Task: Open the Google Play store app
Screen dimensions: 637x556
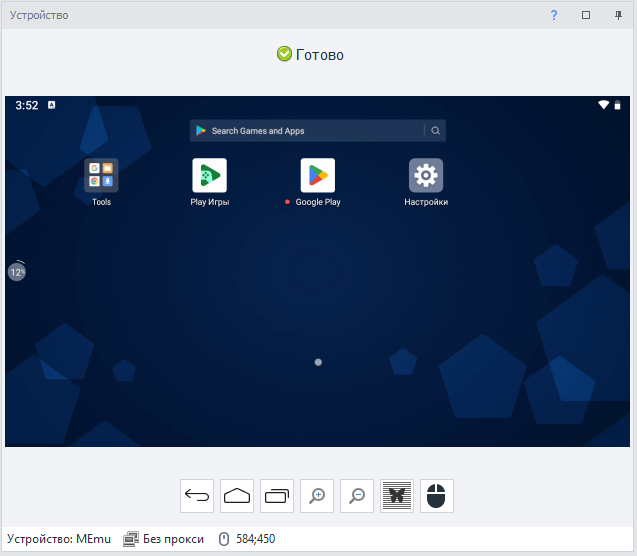Action: [x=318, y=176]
